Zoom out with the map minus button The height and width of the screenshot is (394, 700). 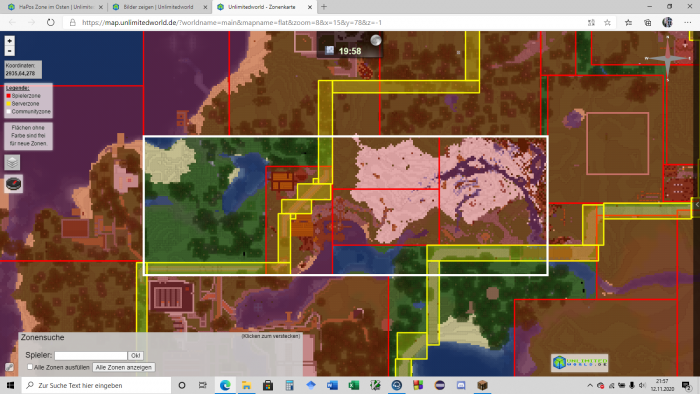click(x=9, y=51)
